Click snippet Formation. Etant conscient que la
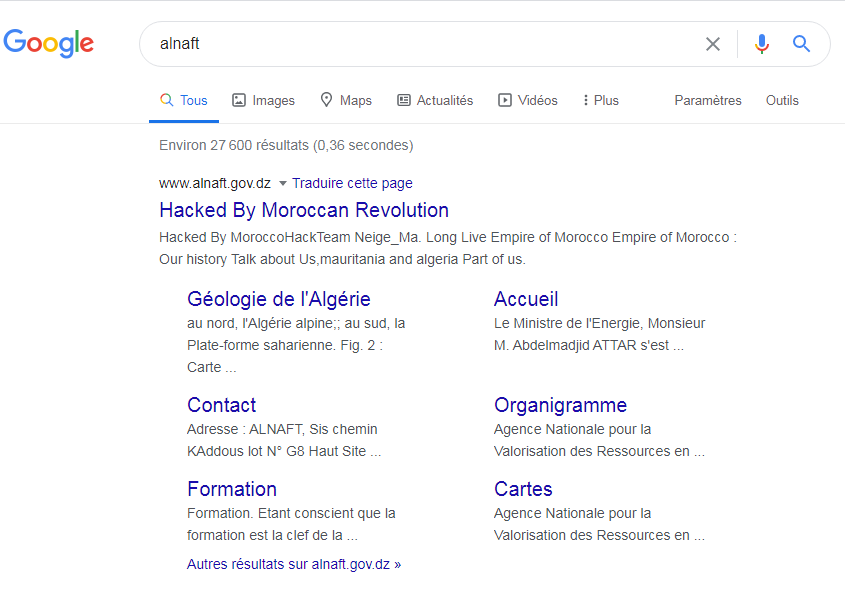 [x=291, y=514]
